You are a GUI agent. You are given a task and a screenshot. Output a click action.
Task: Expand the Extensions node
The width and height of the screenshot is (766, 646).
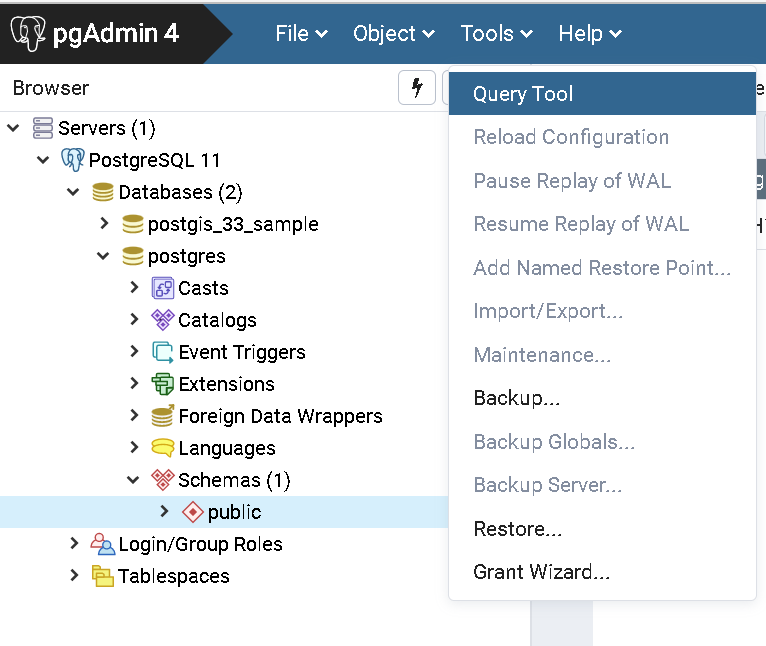[134, 384]
